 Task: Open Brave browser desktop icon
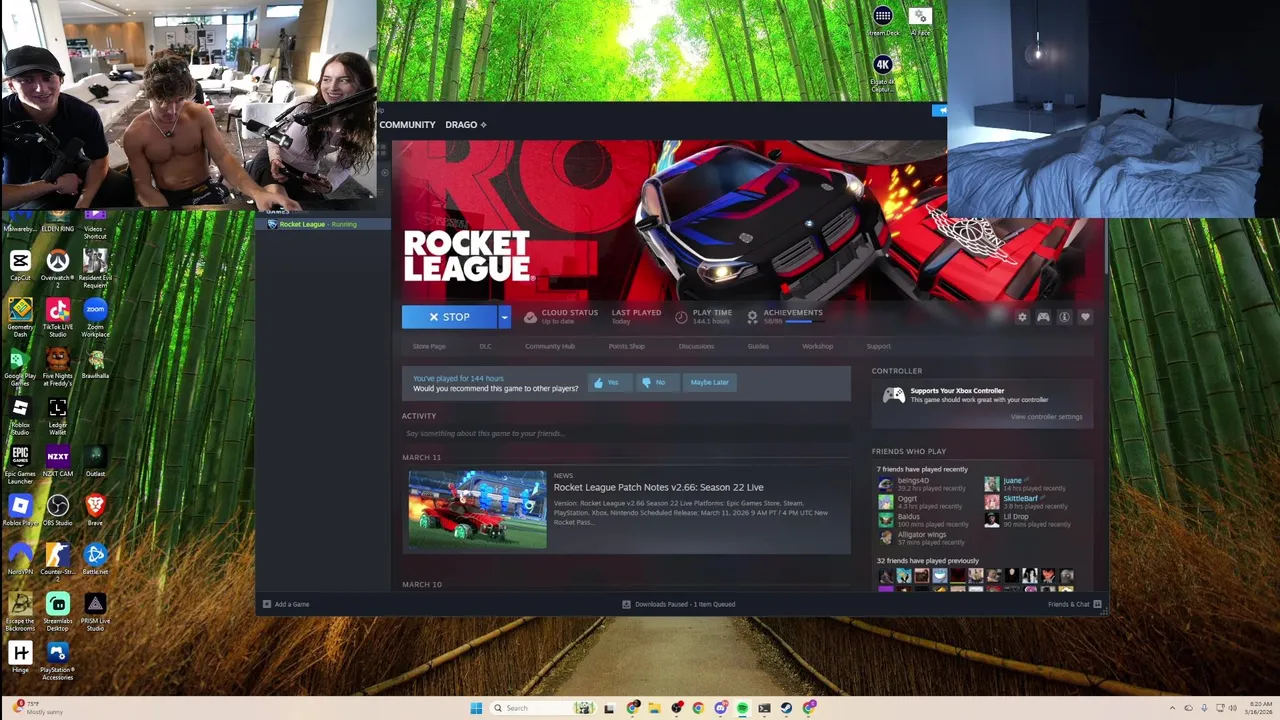coord(95,510)
